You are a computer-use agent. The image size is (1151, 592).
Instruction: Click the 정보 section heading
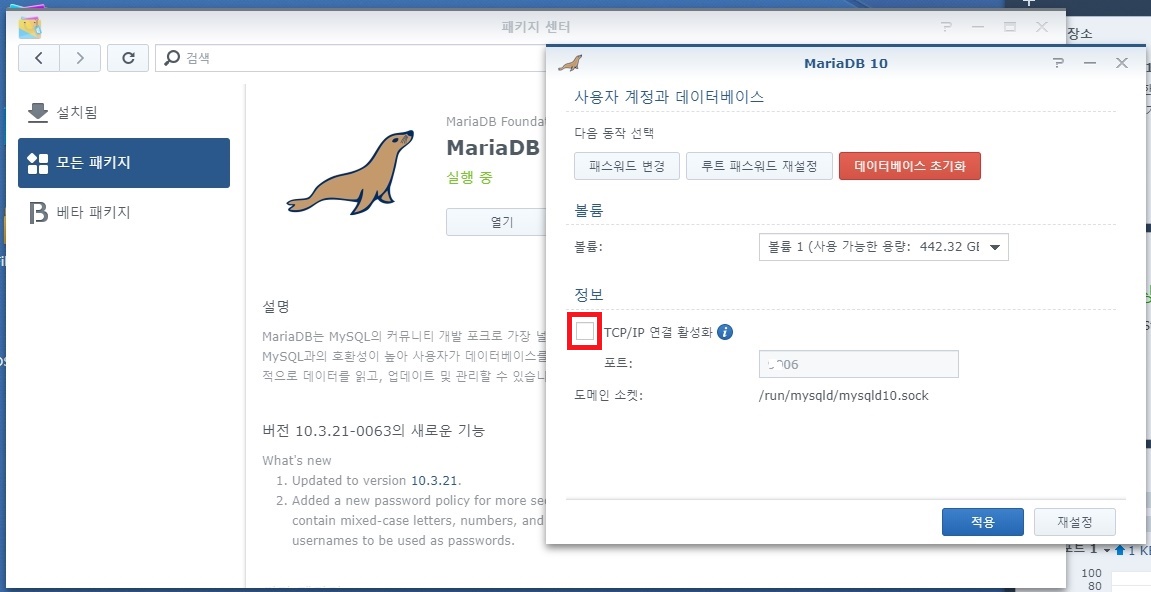point(588,295)
